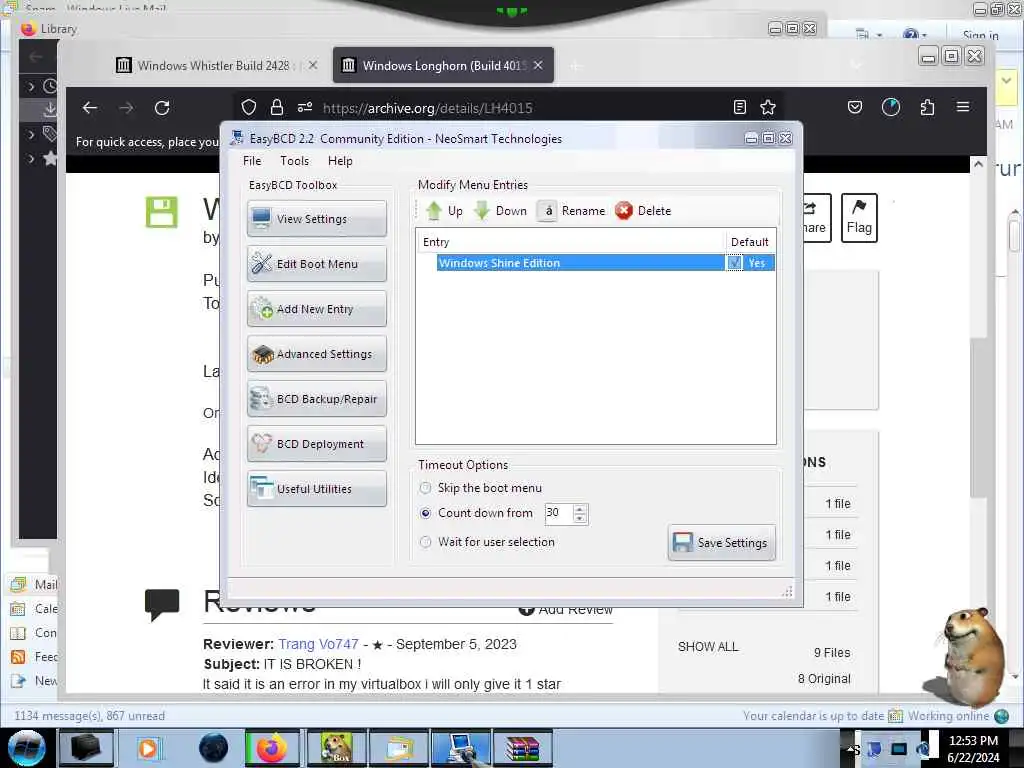Open Firefox list all tabs dropdown
The width and height of the screenshot is (1024, 768).
(x=856, y=65)
